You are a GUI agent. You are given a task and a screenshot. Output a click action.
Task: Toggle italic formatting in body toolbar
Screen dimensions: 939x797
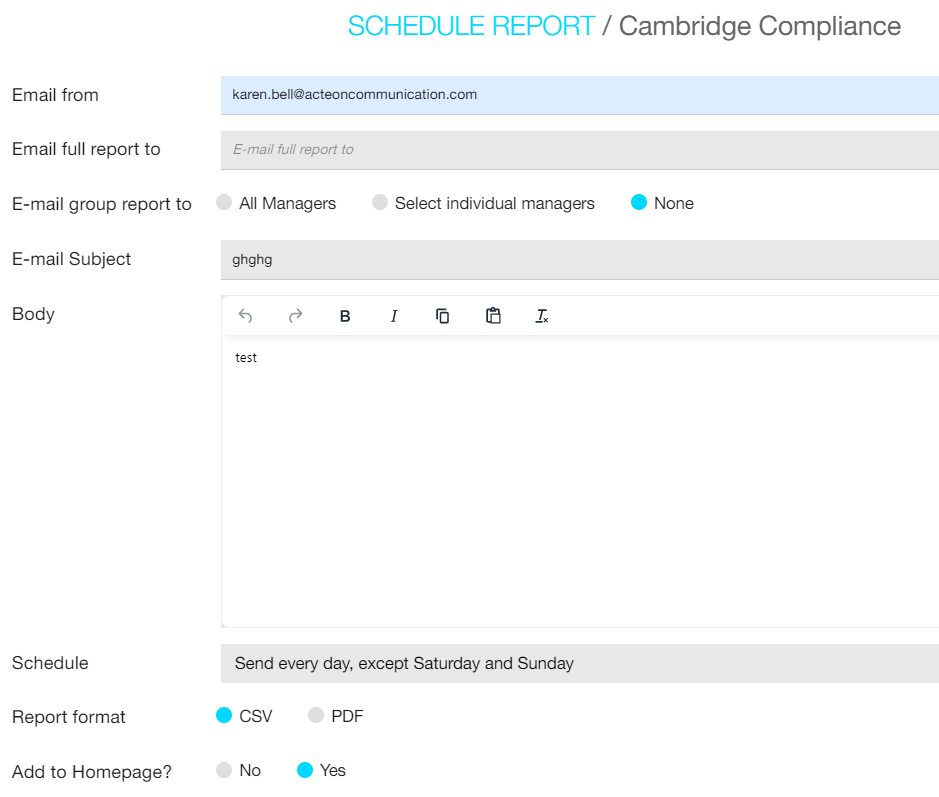[x=394, y=316]
